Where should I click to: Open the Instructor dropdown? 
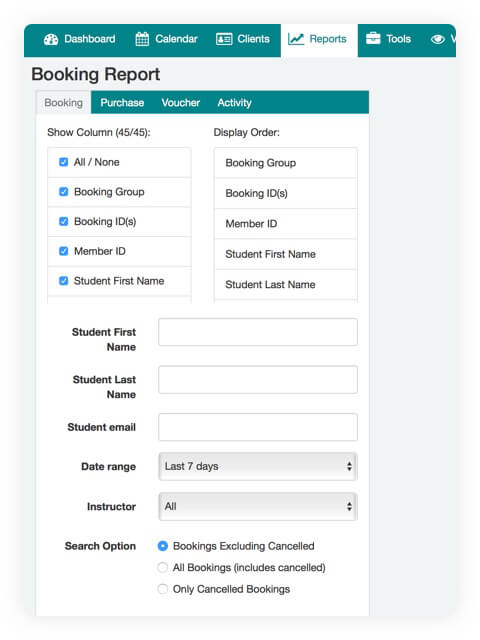click(258, 507)
